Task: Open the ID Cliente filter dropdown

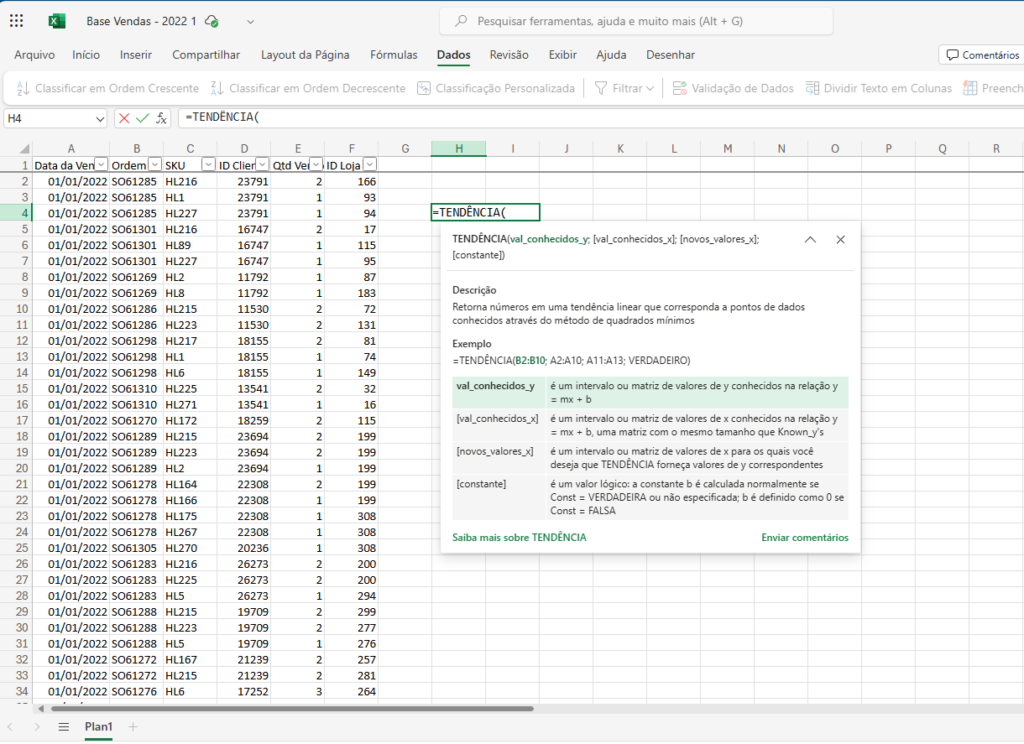Action: (x=262, y=165)
